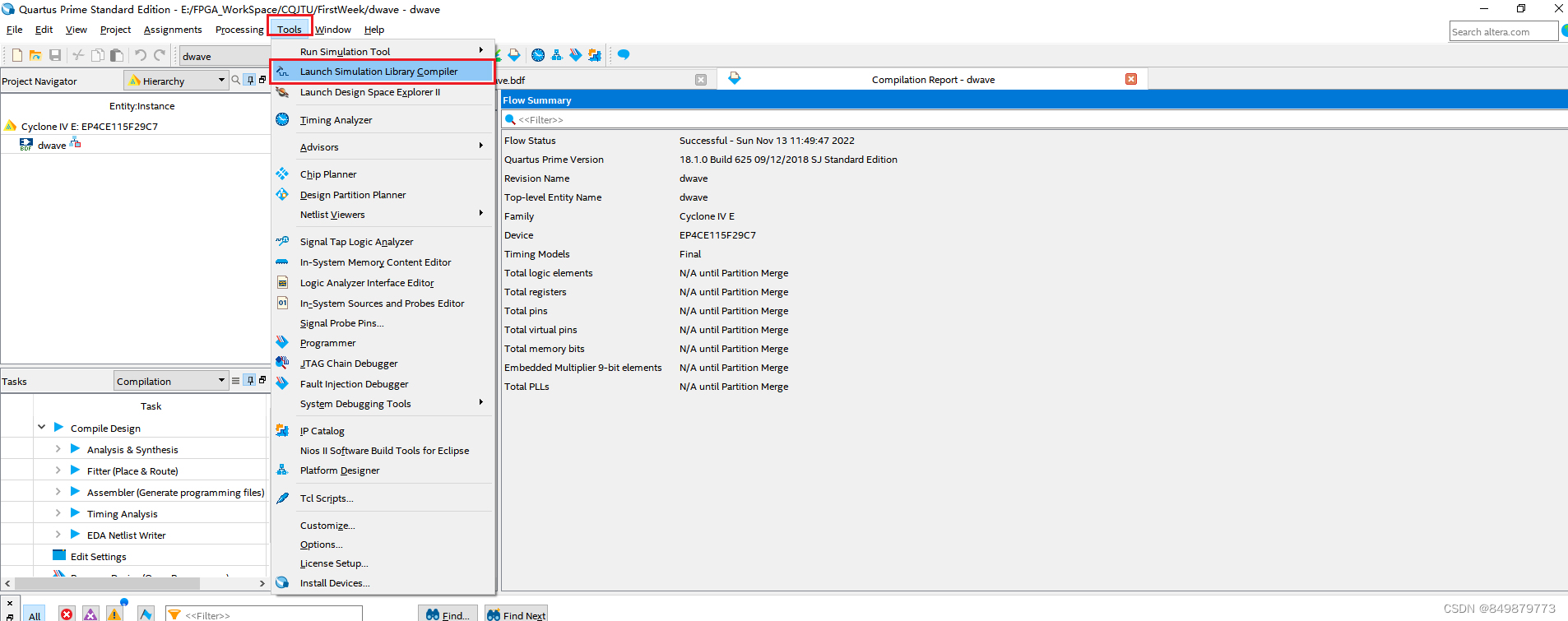This screenshot has width=1568, height=621.
Task: Run Assembler task play icon
Action: click(x=75, y=492)
